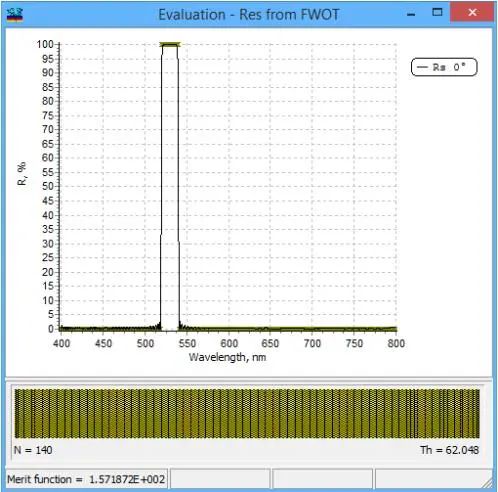Click the Merit function status field

tap(87, 479)
